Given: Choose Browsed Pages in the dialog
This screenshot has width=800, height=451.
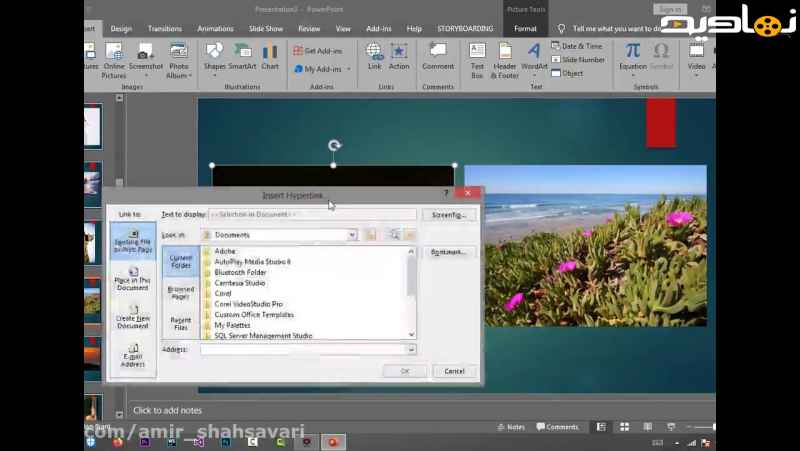Looking at the screenshot, I should tap(181, 292).
